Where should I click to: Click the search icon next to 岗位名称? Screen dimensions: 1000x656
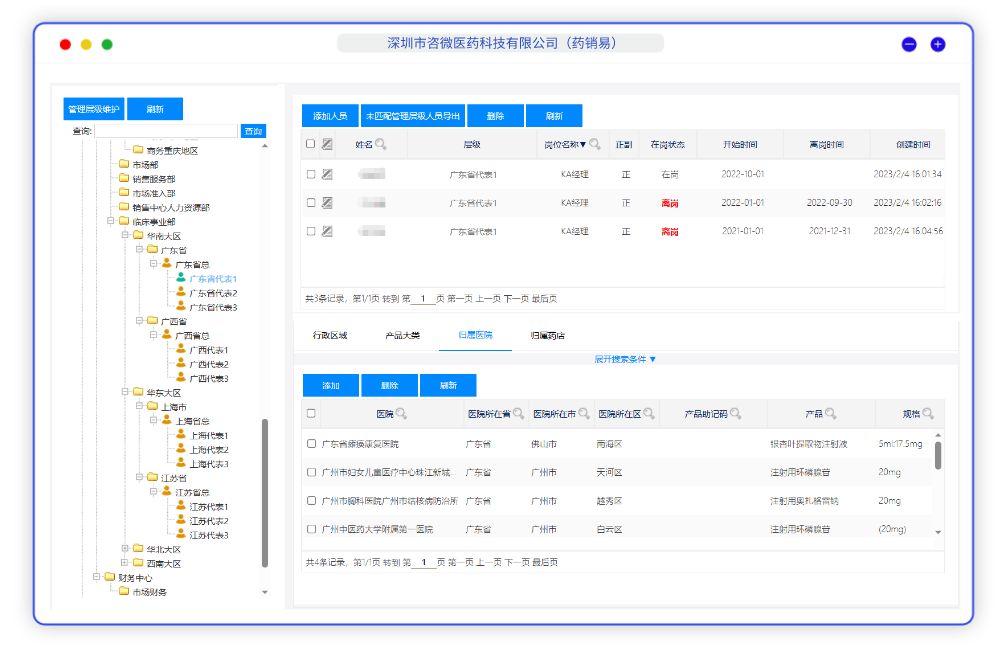click(595, 145)
